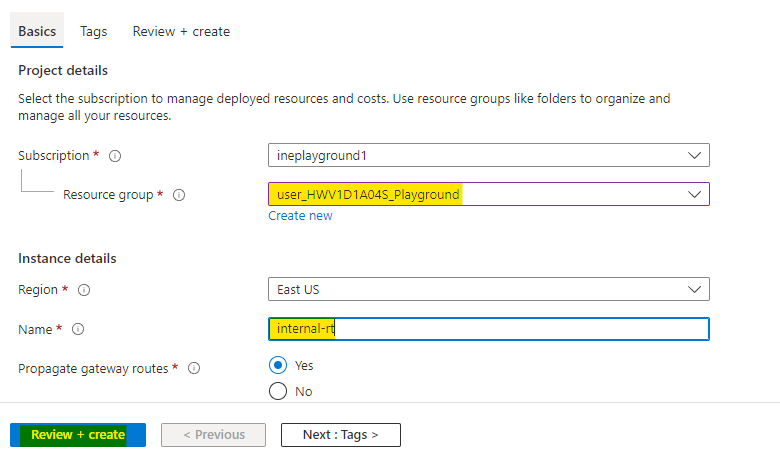Expand the Resource group dropdown

[488, 195]
